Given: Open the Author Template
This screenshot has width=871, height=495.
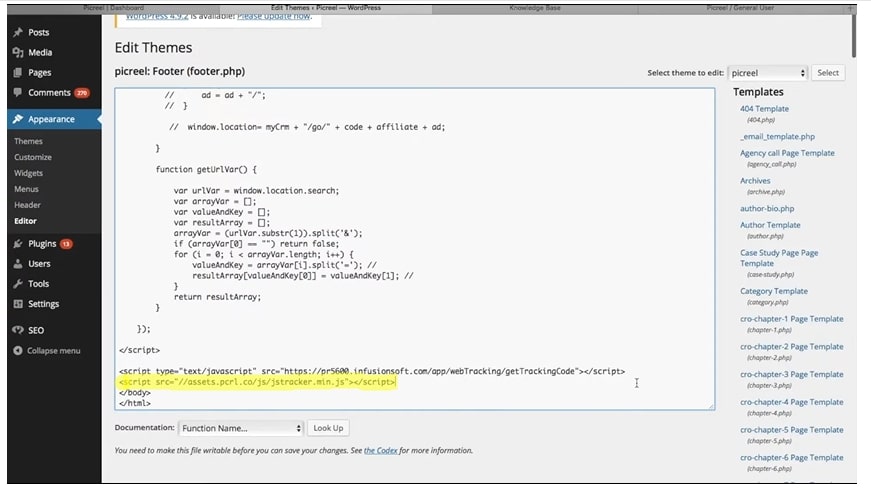Looking at the screenshot, I should [x=770, y=225].
